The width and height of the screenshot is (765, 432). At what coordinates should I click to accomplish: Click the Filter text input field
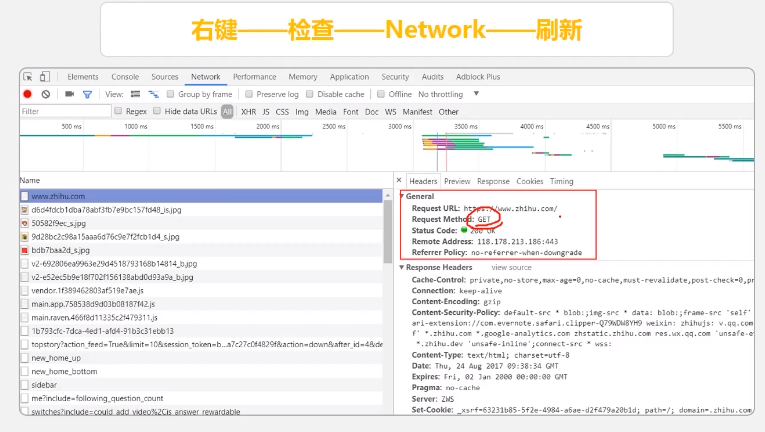click(66, 111)
